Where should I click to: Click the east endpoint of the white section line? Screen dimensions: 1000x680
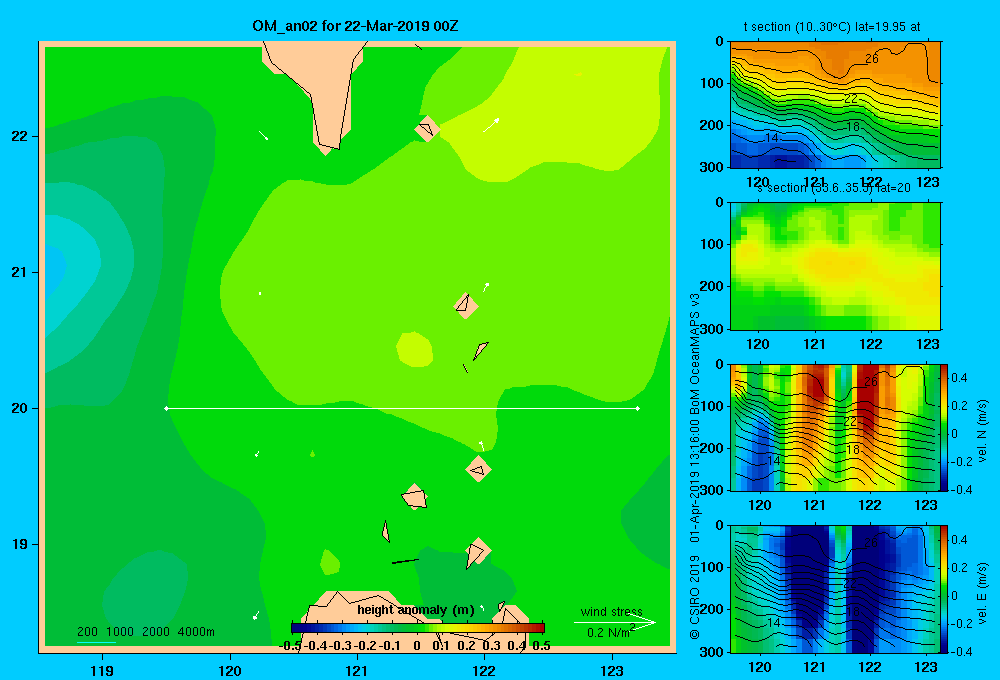638,408
